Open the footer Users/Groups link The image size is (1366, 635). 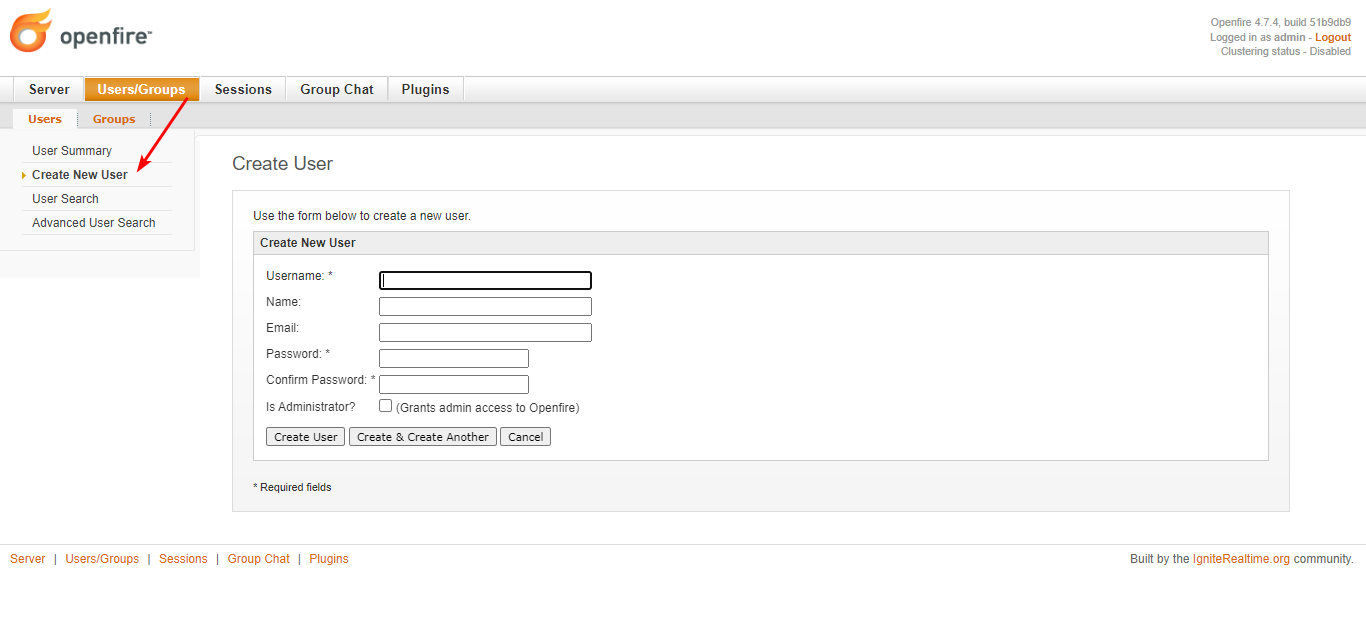pos(102,559)
